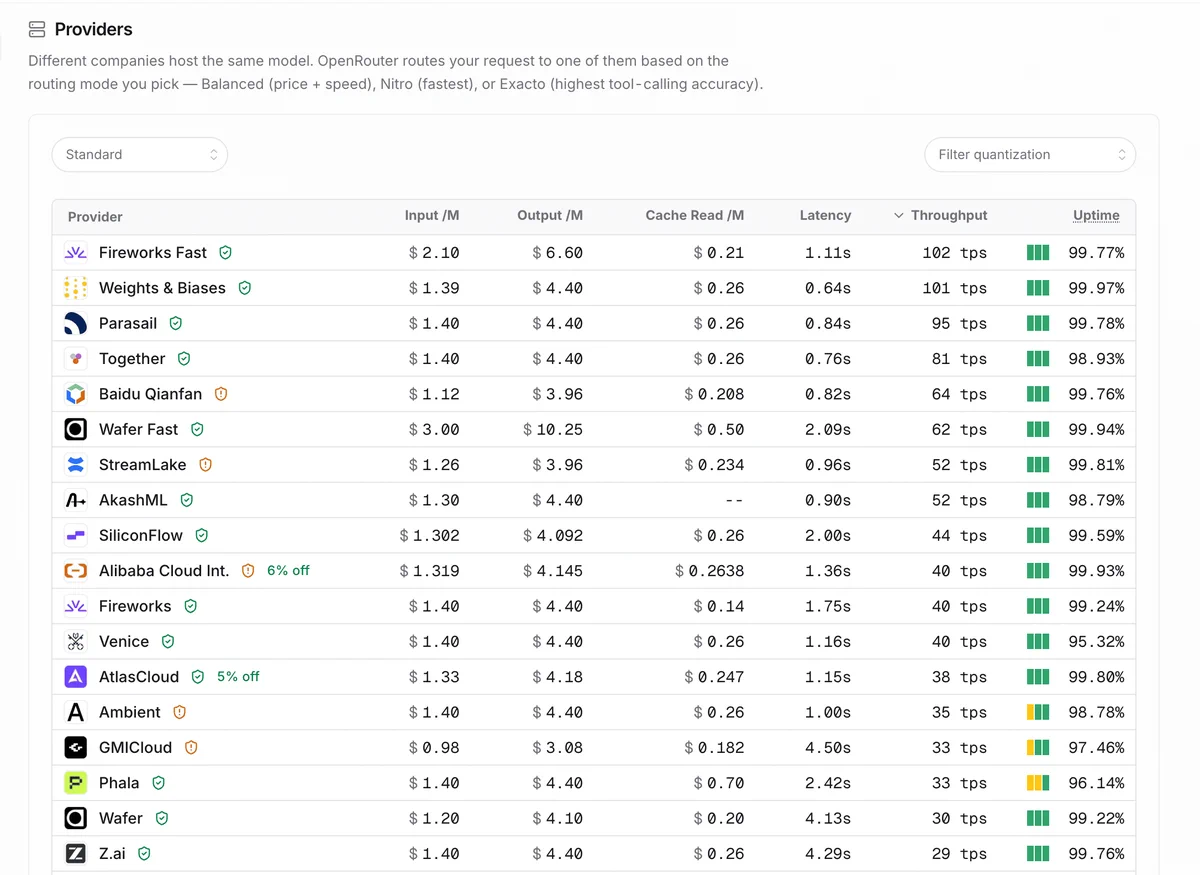Click the AkashML provider logo
The height and width of the screenshot is (875, 1200).
76,500
